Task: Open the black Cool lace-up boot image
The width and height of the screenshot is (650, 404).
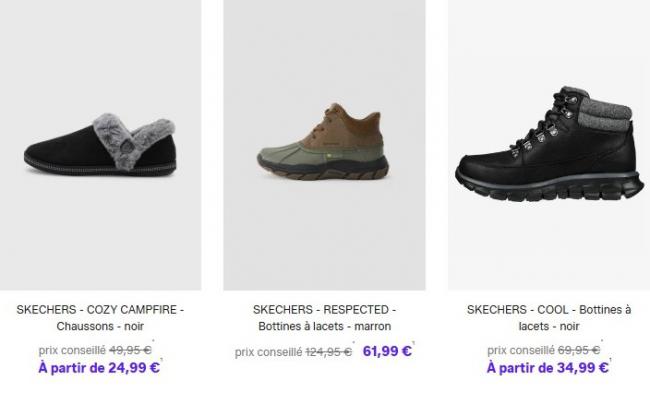Action: [x=549, y=145]
